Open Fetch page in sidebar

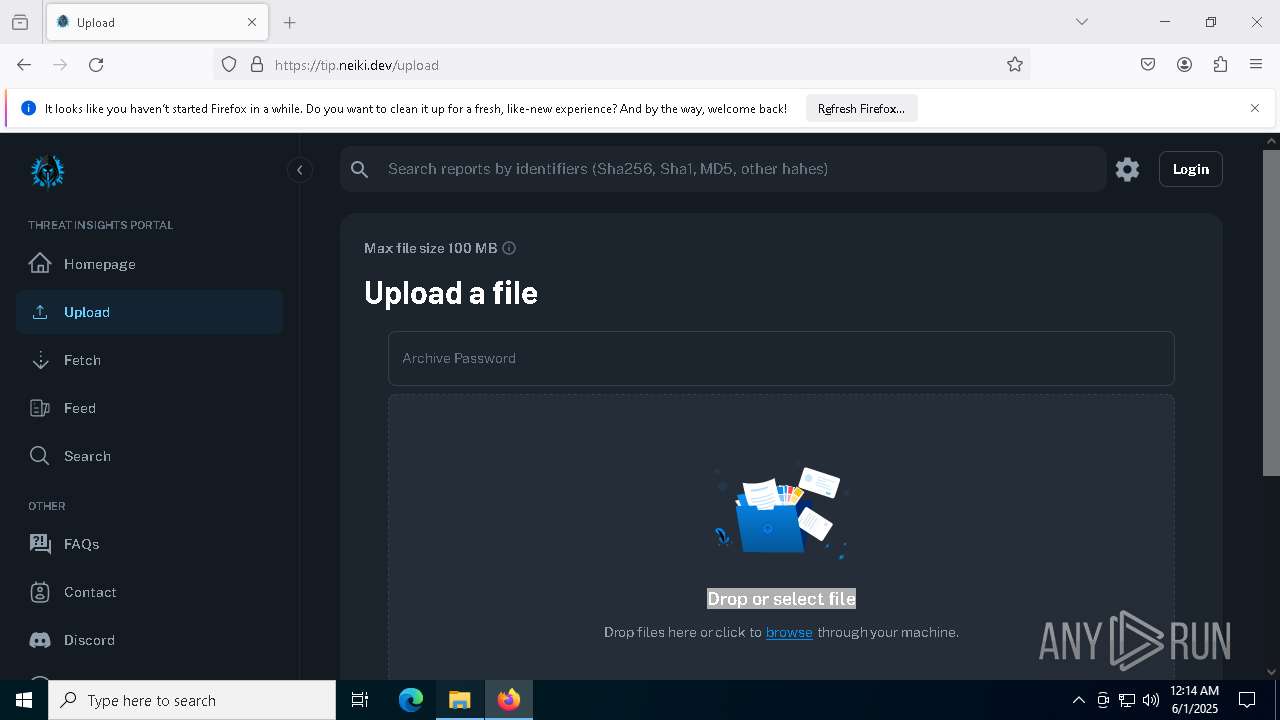tap(149, 360)
